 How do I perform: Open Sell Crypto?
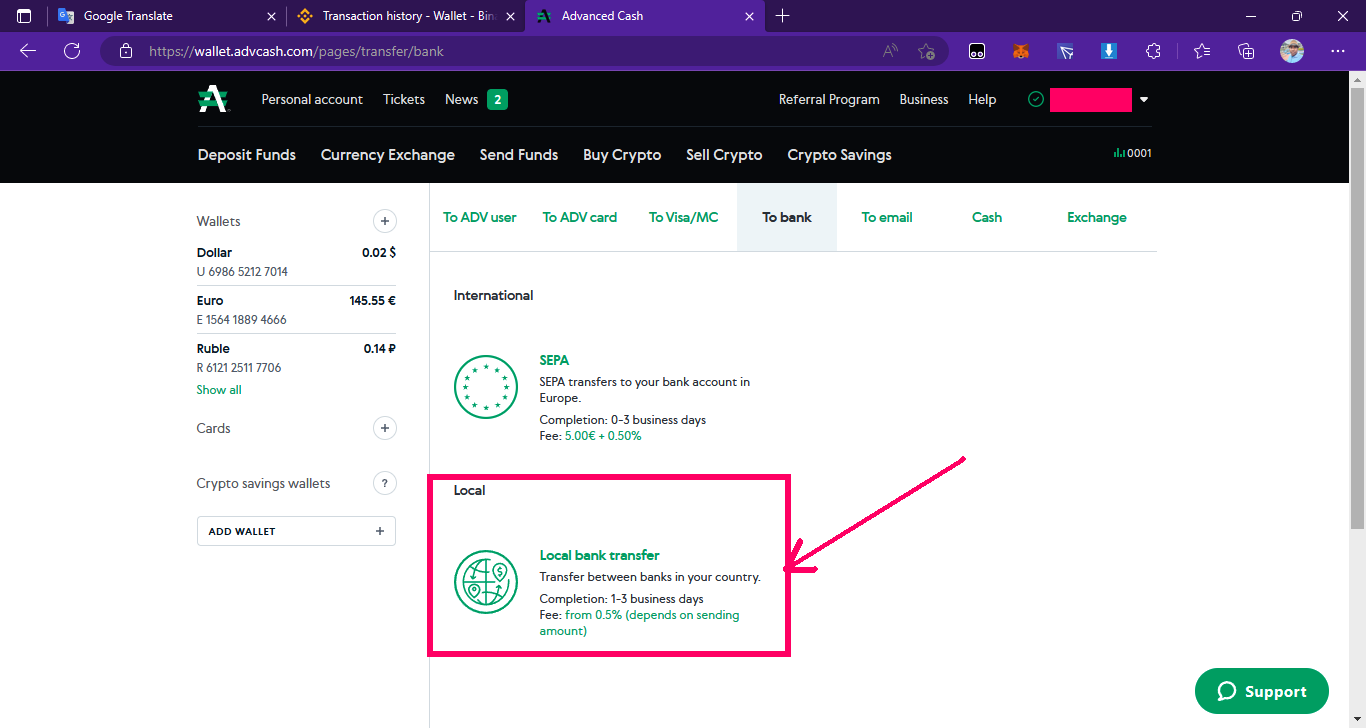[724, 155]
